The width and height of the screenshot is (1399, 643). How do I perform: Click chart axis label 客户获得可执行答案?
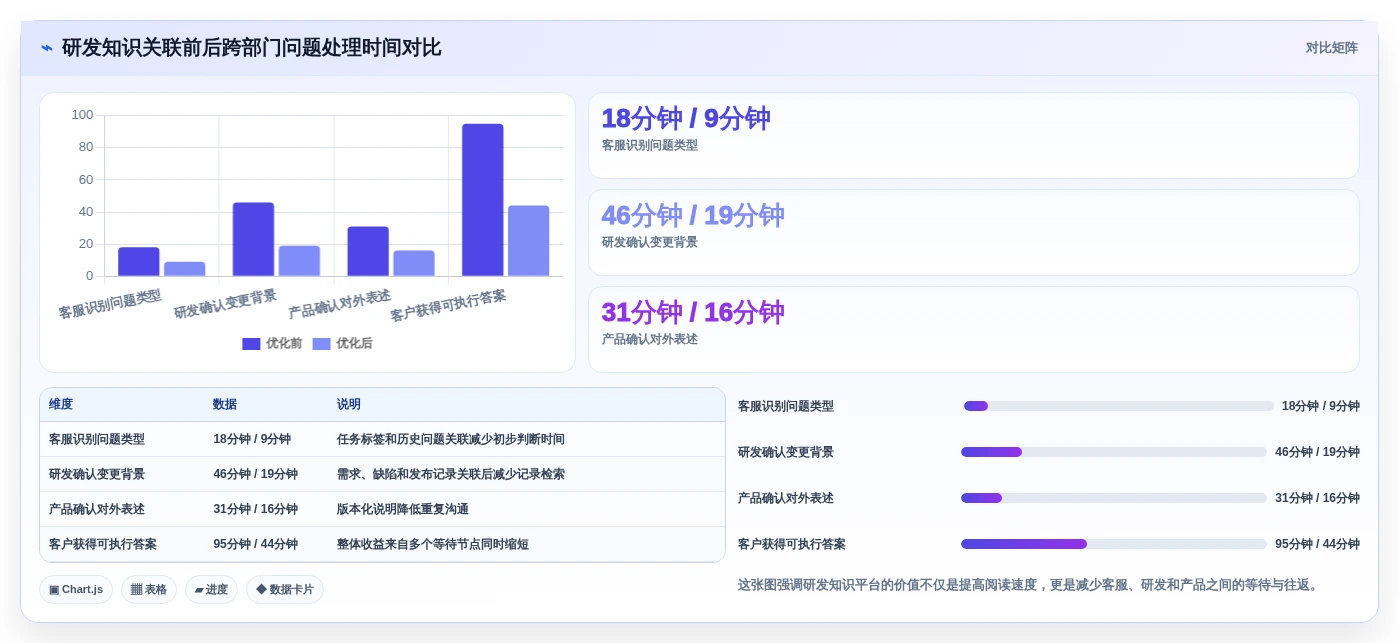coord(448,305)
